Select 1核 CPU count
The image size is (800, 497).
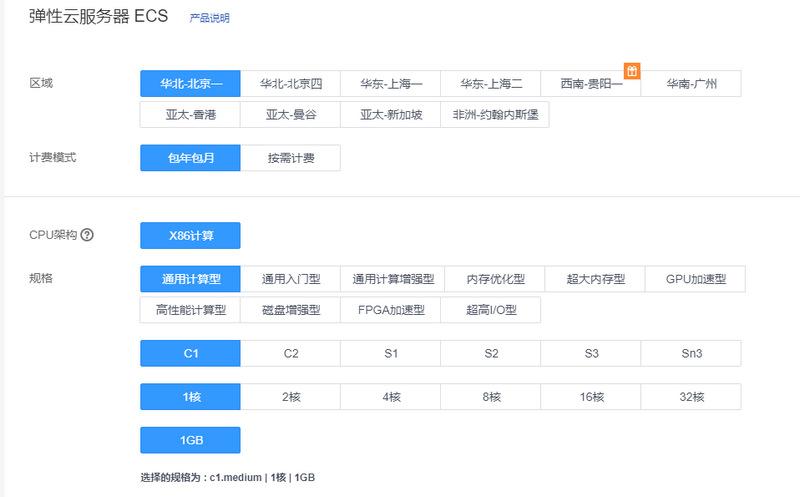(190, 396)
